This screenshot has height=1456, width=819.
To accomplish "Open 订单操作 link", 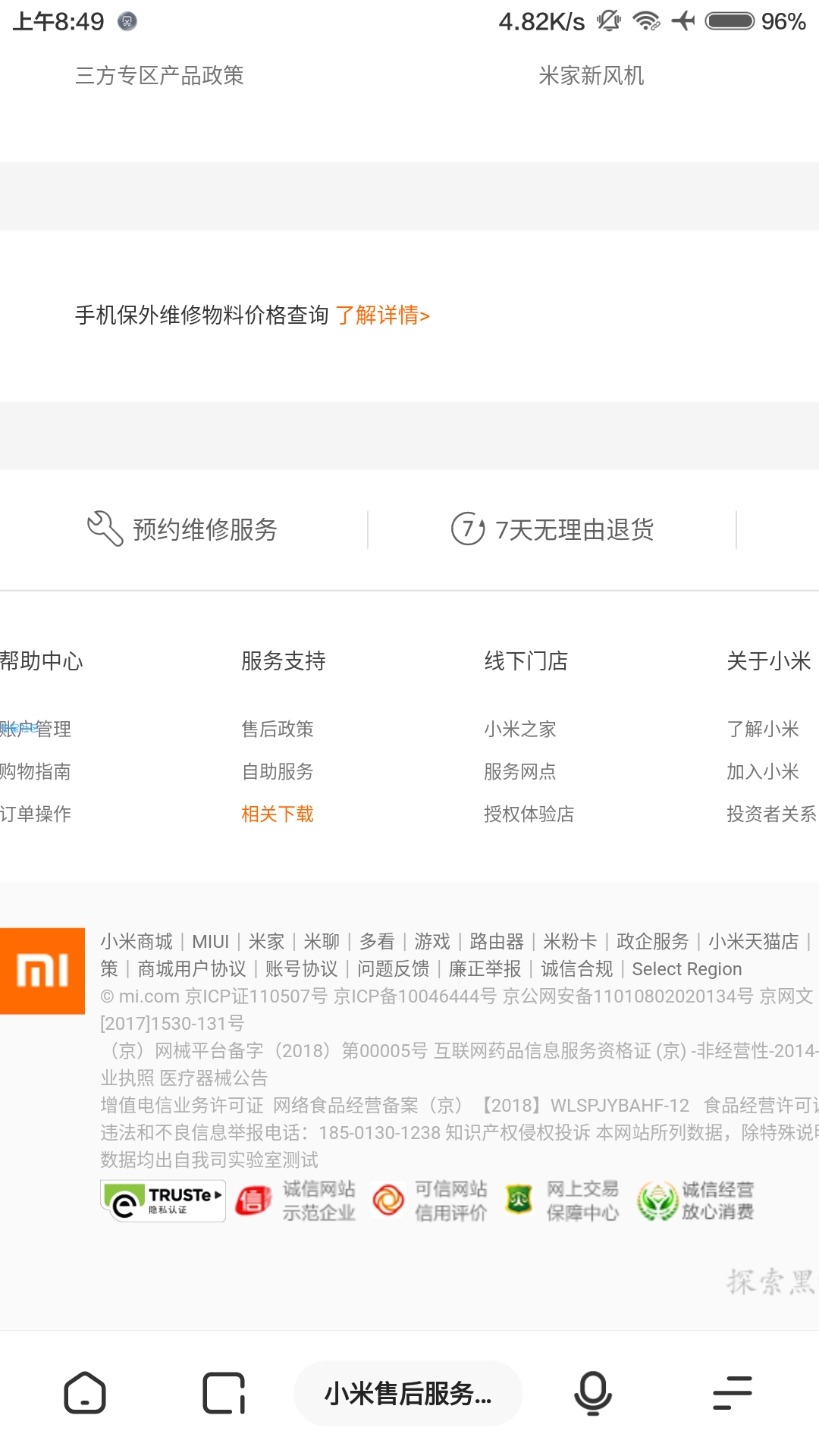I will coord(36,814).
